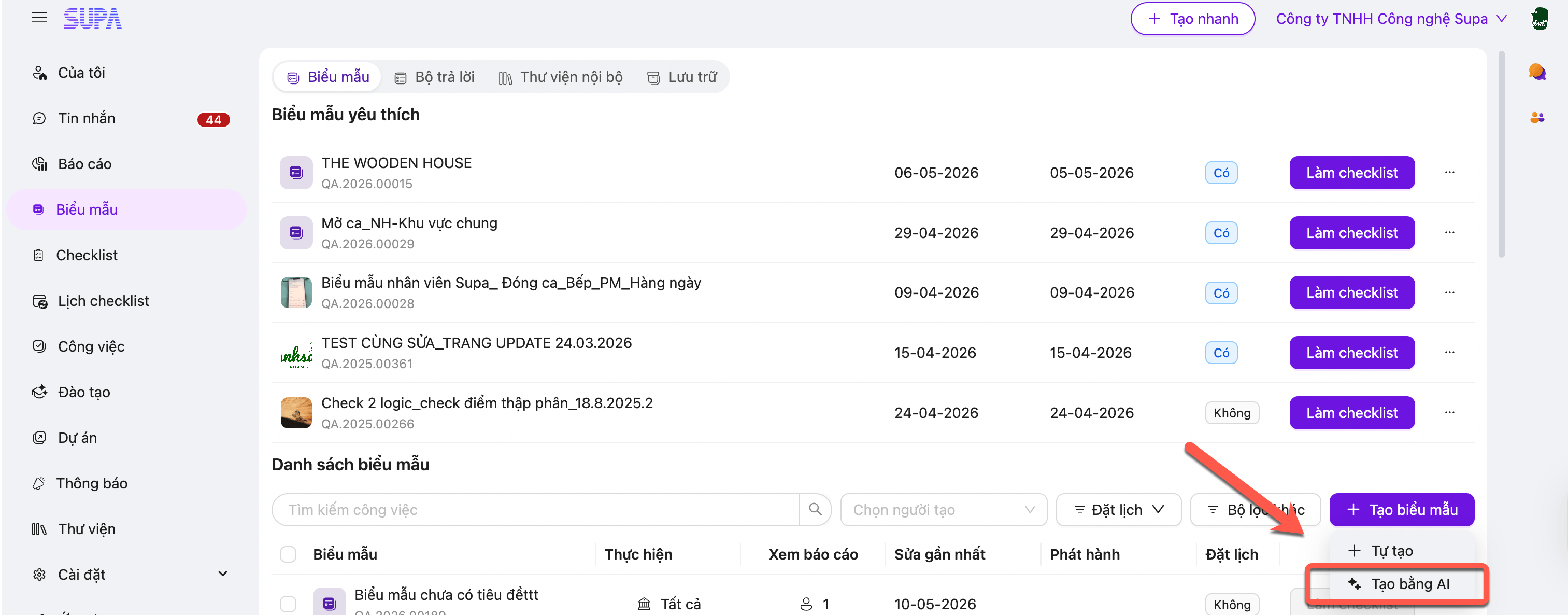Click Làm checklist for Mở ca_NH-Khu vực chung
This screenshot has width=1568, height=615.
[x=1352, y=233]
